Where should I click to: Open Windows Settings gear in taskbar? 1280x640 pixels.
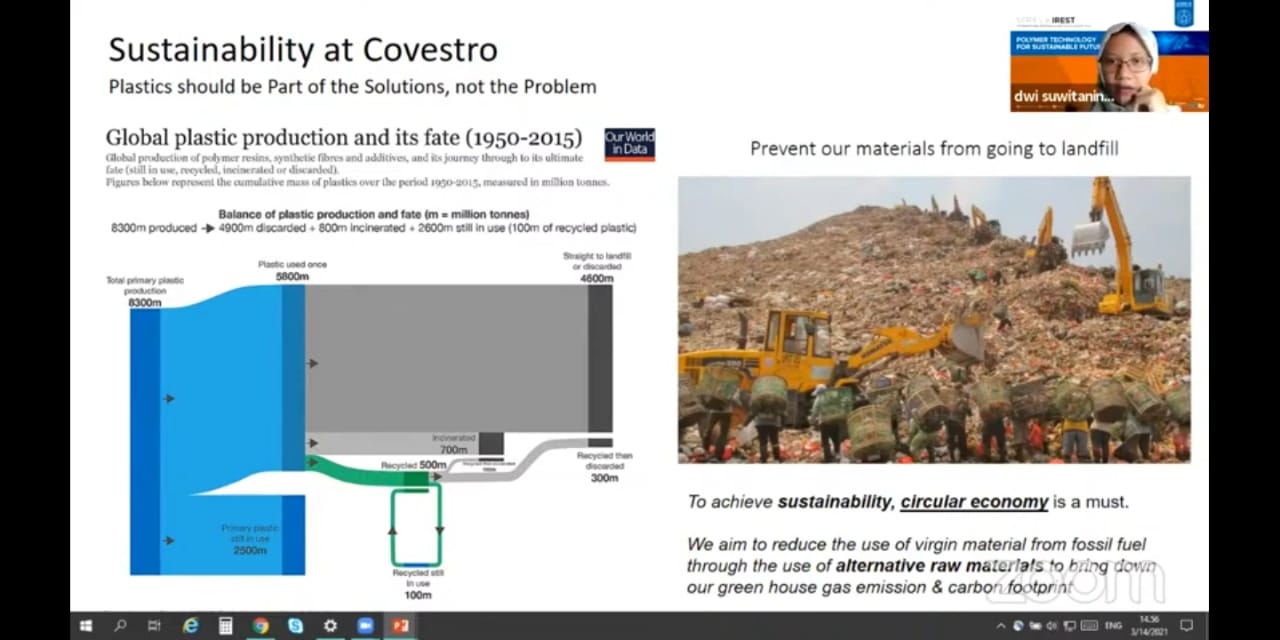coord(330,626)
